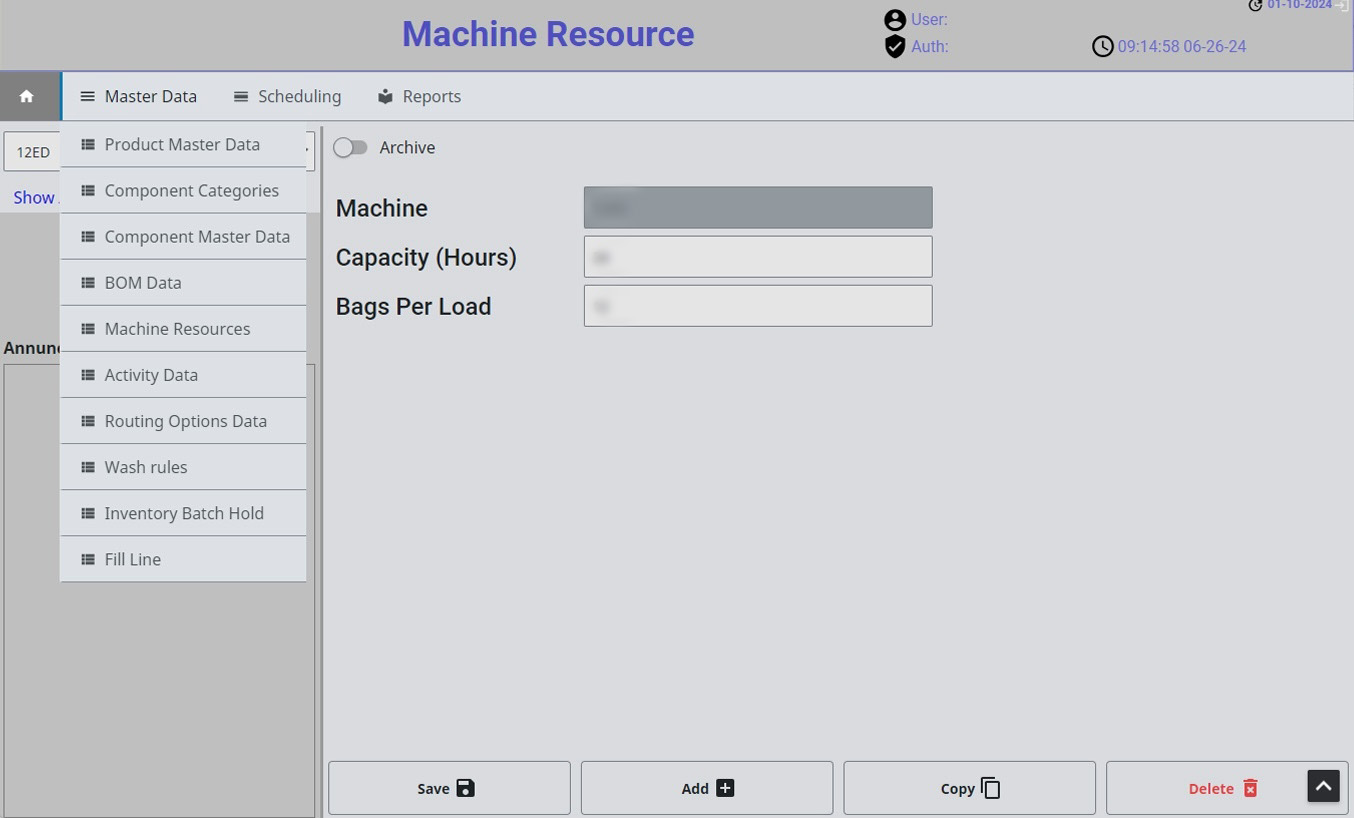The height and width of the screenshot is (818, 1354).
Task: Click the Machine Resource page title
Action: 548,34
